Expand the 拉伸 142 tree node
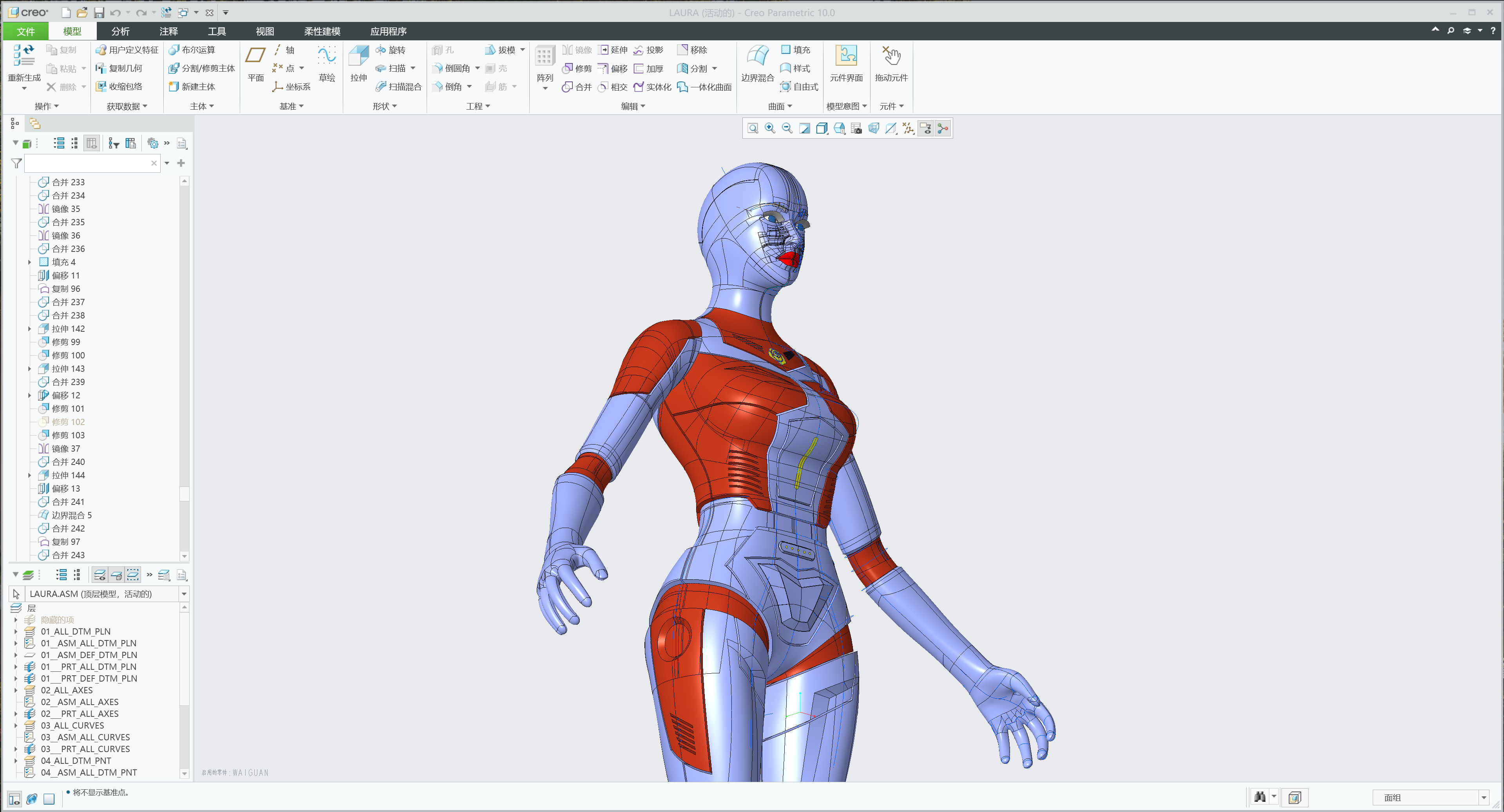This screenshot has width=1504, height=812. 30,329
